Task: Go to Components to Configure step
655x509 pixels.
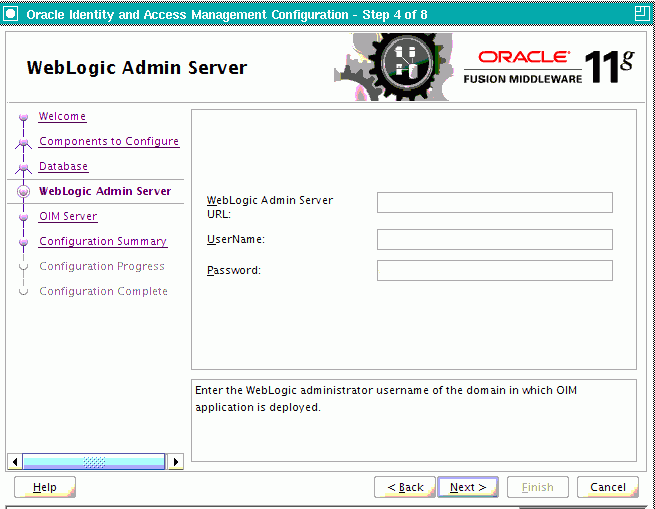Action: click(109, 141)
